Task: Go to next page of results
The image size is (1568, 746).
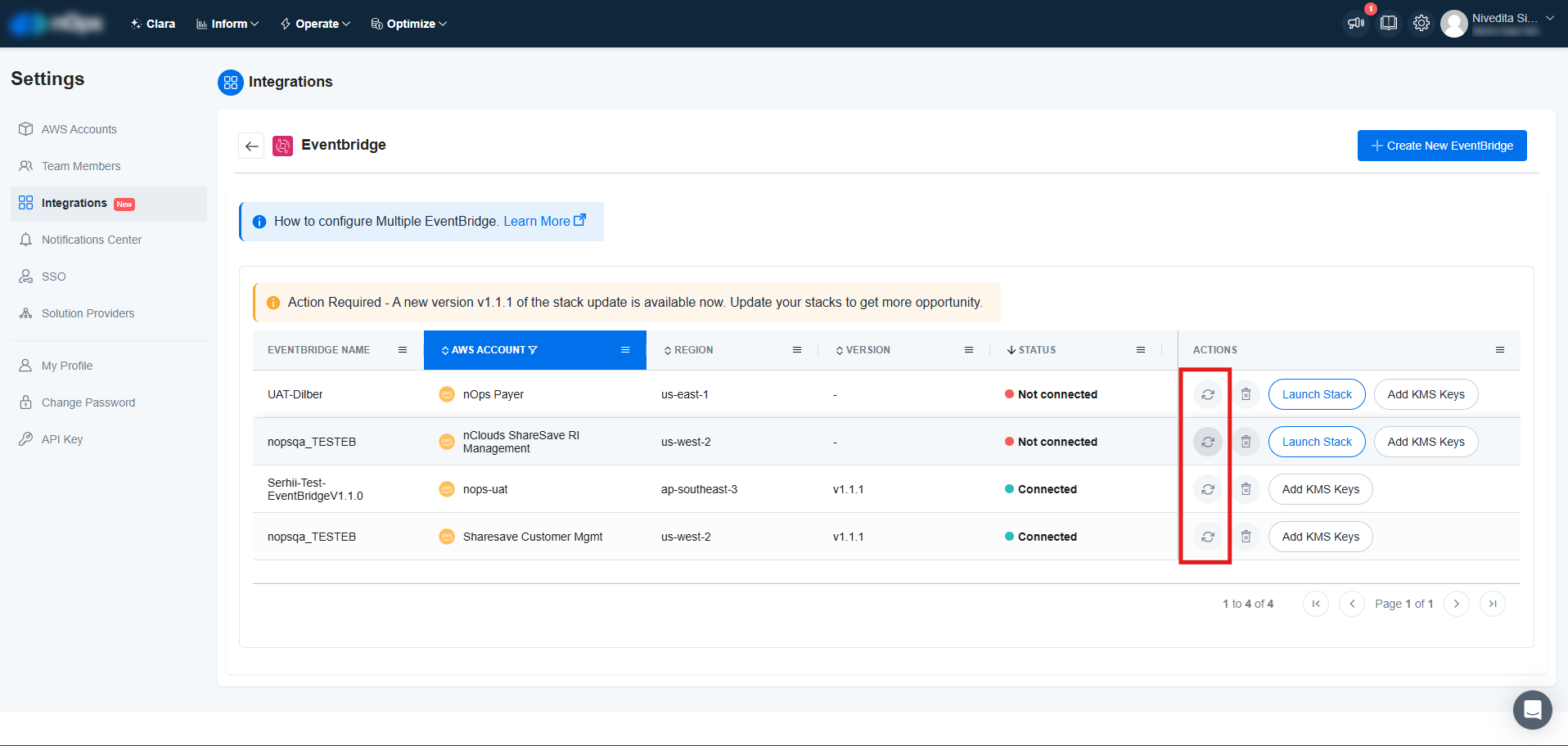Action: pos(1456,604)
